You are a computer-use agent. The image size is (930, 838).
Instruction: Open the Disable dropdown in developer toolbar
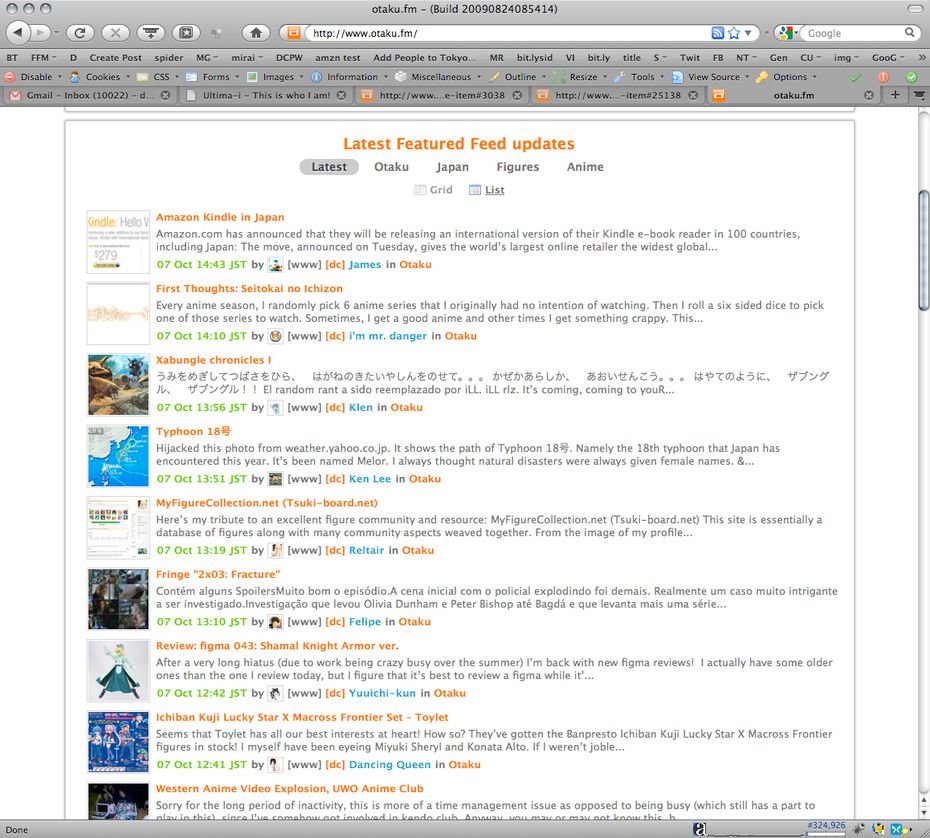tap(36, 77)
